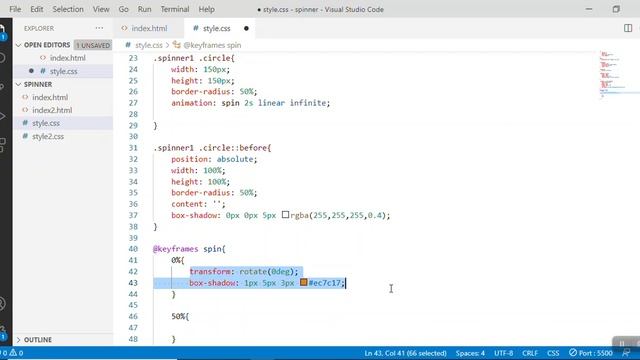
Task: Click the Port : 5500 Live Server item
Action: coord(591,353)
